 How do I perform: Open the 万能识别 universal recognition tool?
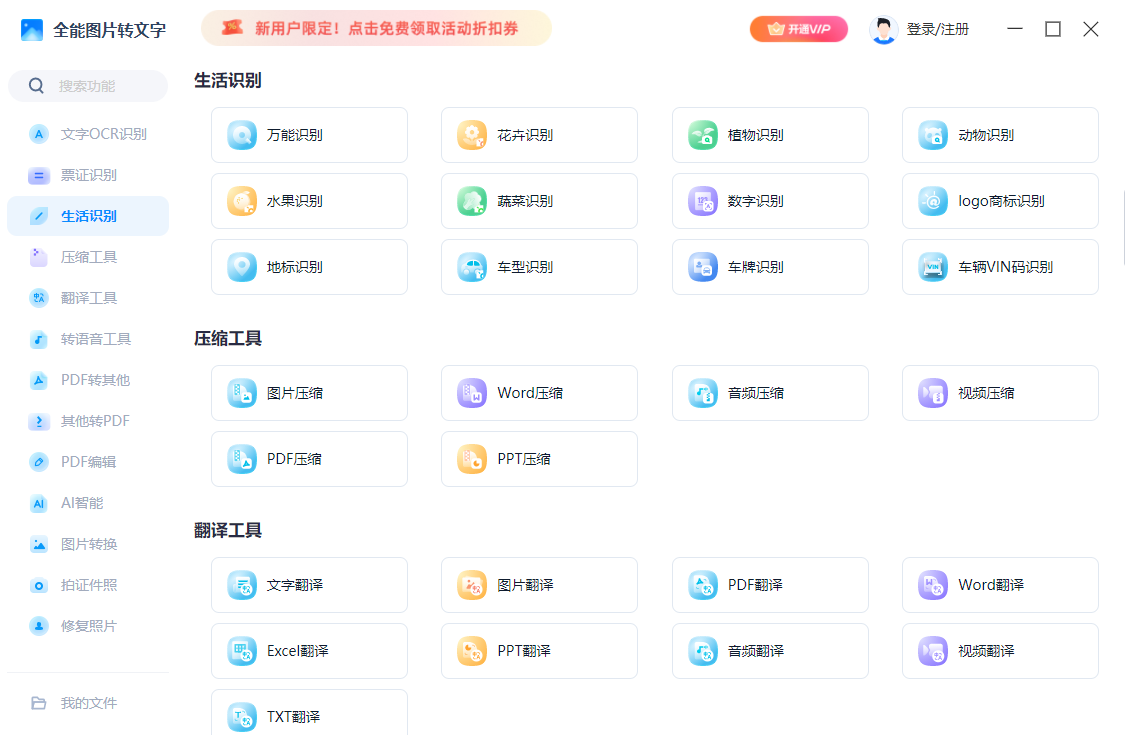[308, 135]
